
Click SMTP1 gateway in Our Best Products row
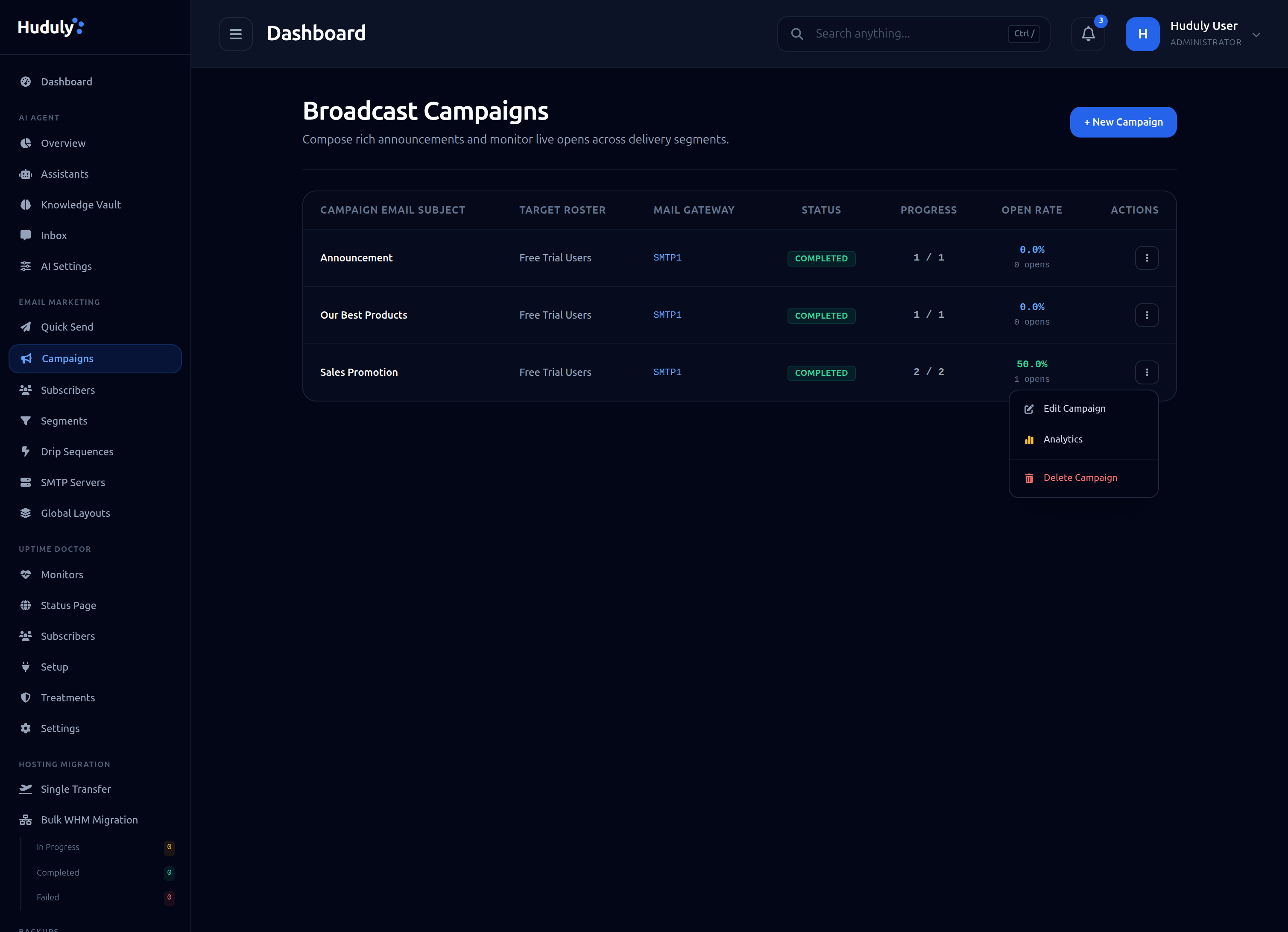point(667,315)
